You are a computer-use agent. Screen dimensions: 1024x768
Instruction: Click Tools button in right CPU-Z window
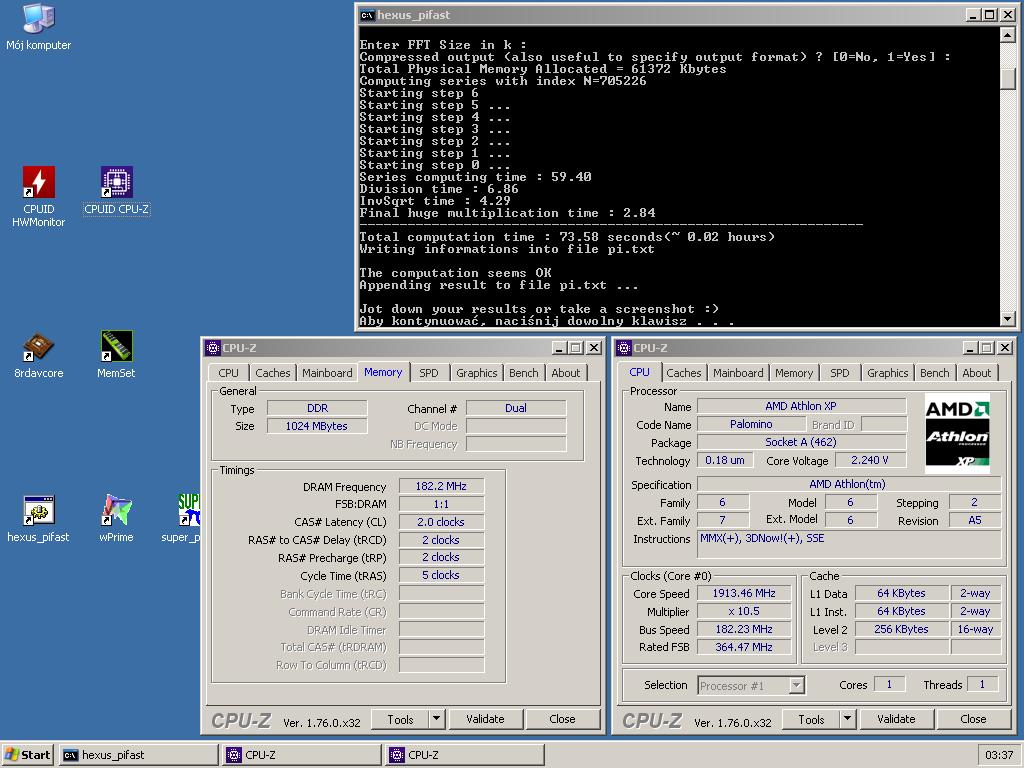point(811,719)
